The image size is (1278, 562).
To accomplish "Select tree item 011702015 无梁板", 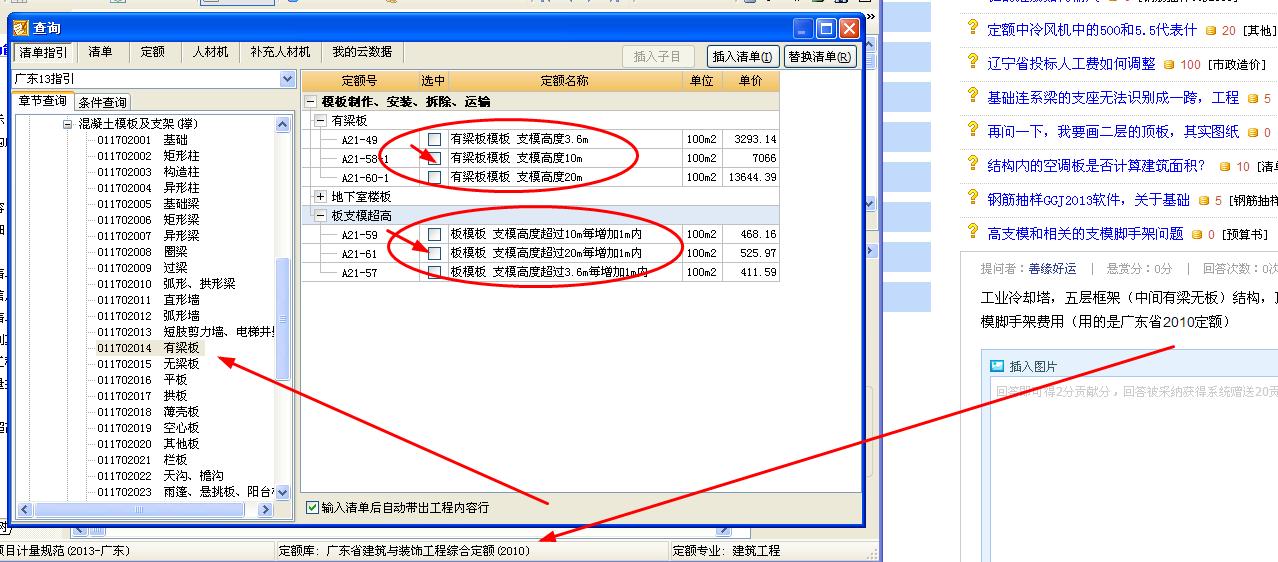I will [148, 364].
